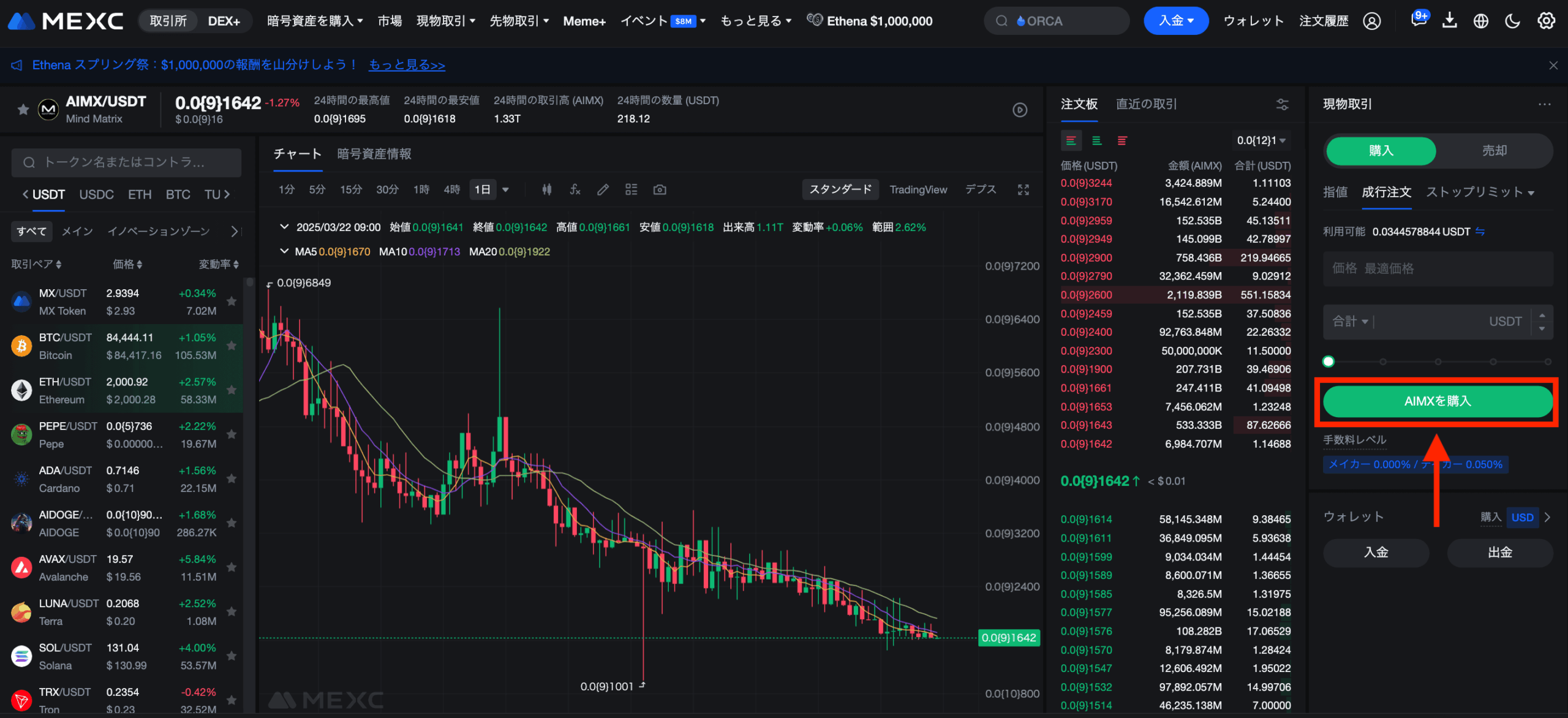Open 現物取引 dropdown in navigation
This screenshot has width=1568, height=718.
(446, 21)
